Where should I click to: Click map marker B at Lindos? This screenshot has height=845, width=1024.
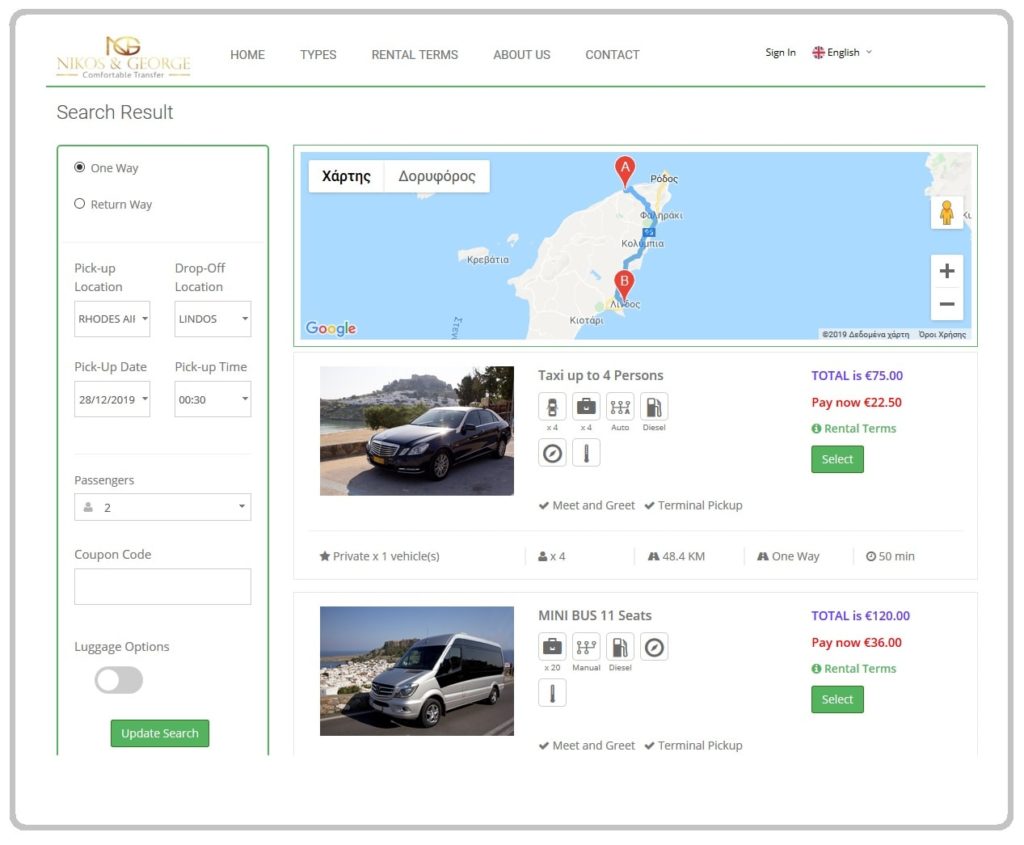click(x=624, y=286)
